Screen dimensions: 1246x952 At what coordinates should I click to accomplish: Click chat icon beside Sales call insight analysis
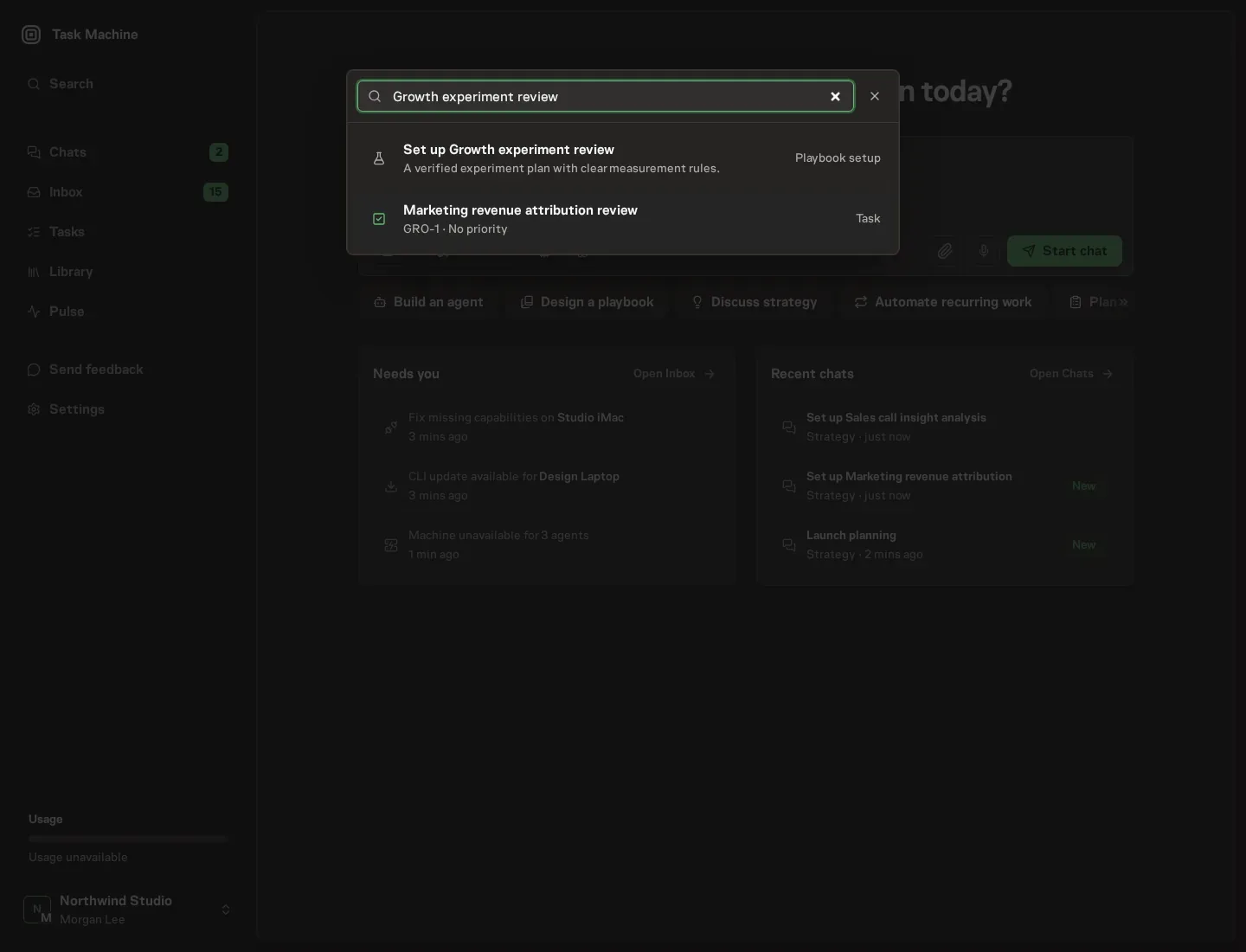tap(789, 428)
